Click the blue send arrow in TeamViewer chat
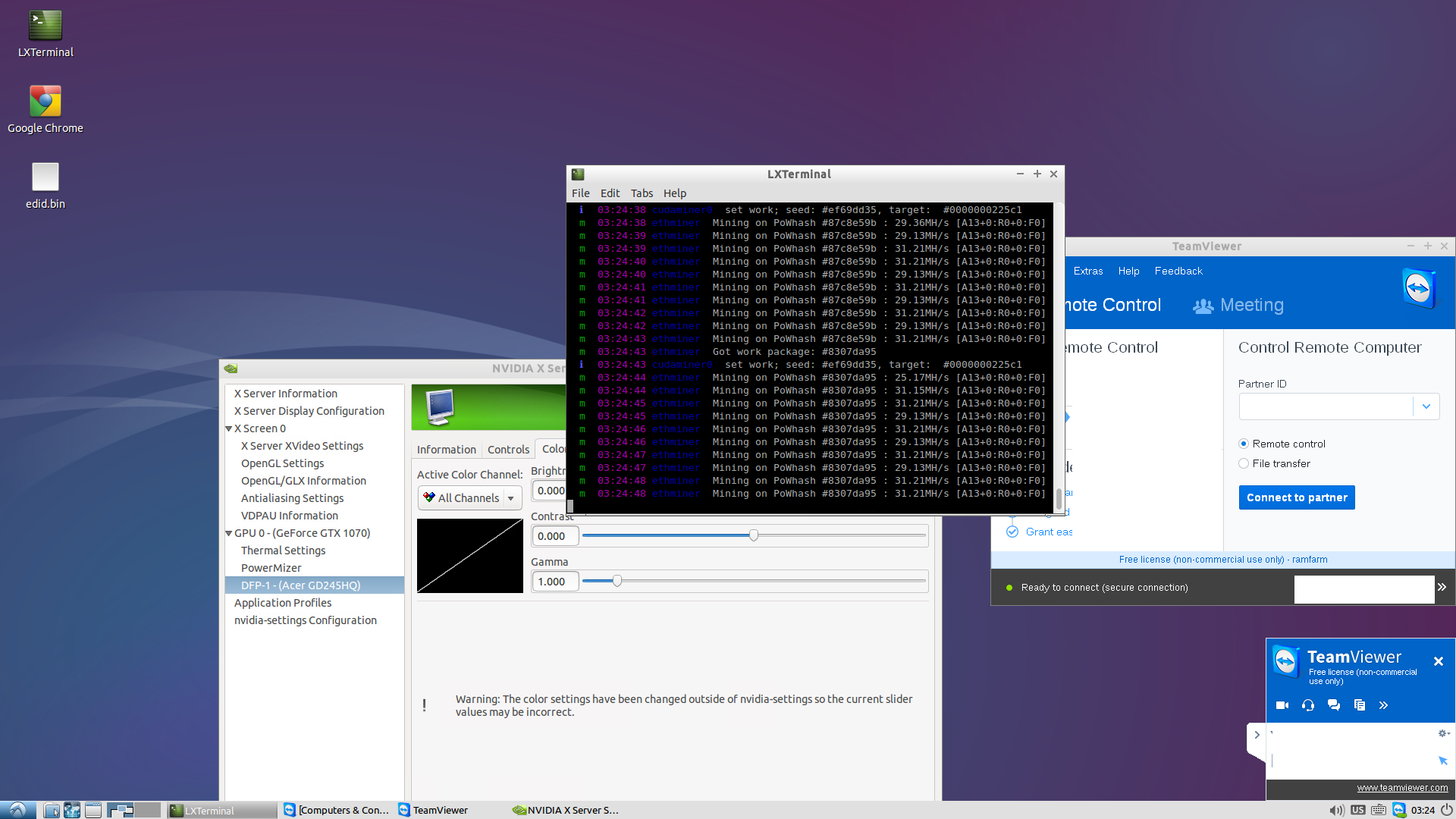 coord(1442,760)
